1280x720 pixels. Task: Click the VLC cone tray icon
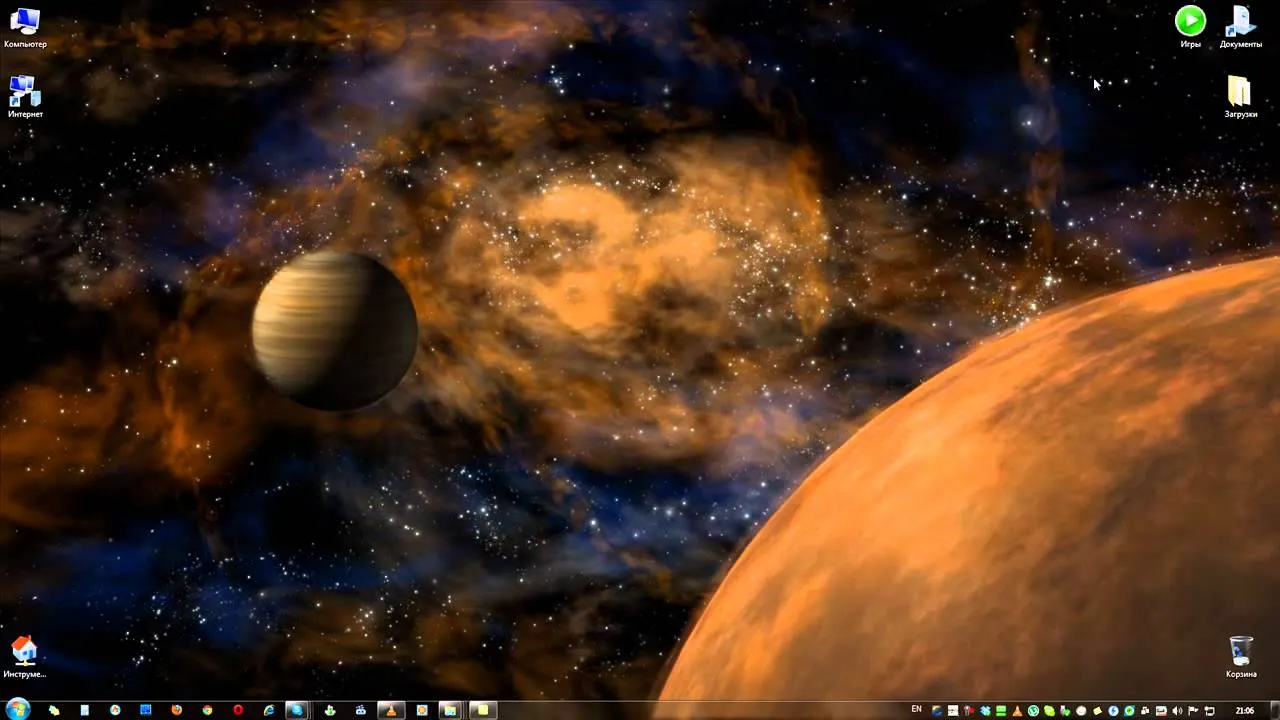1017,711
